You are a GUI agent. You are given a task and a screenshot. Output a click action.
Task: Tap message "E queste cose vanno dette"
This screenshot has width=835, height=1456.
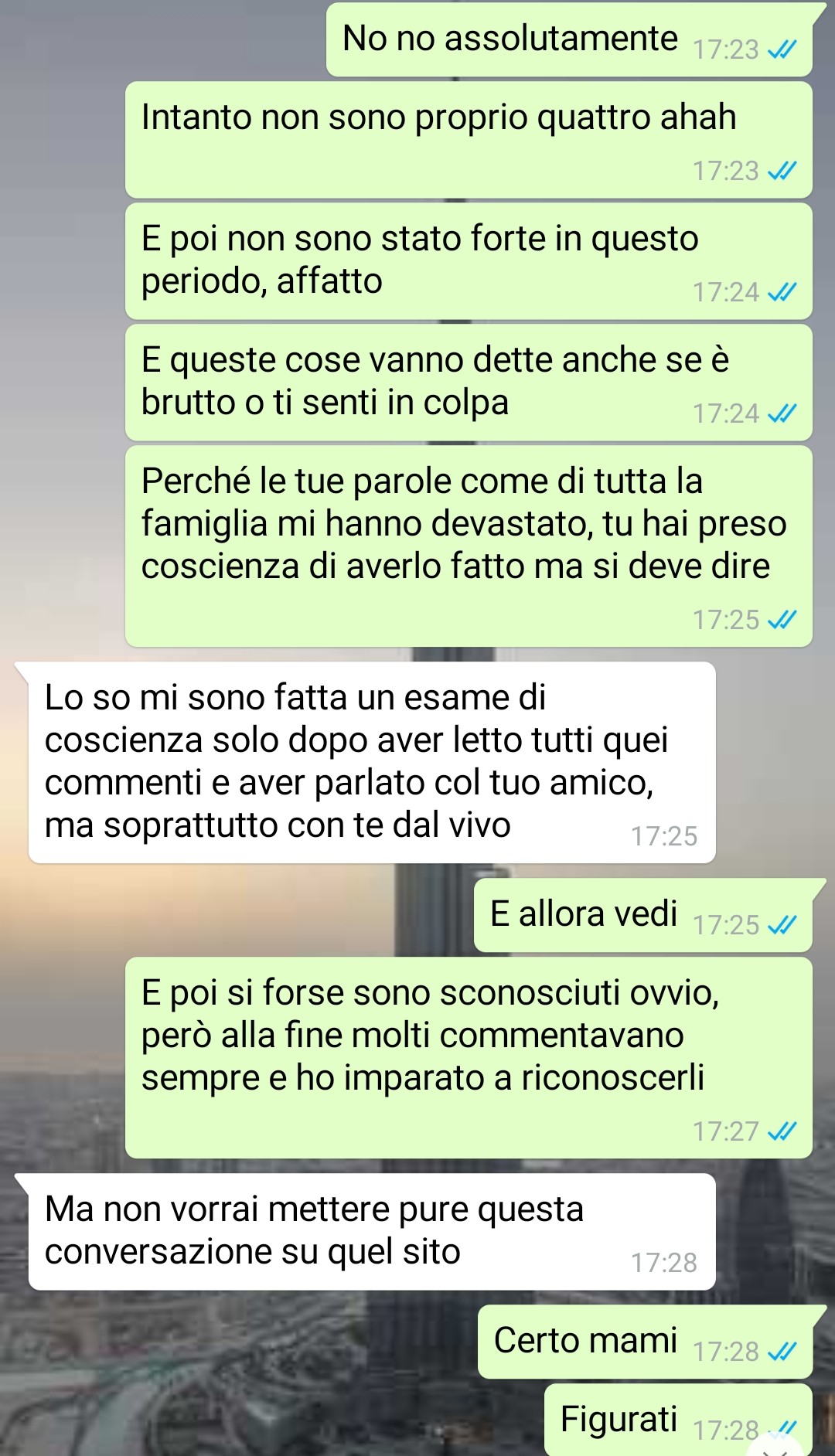[469, 383]
